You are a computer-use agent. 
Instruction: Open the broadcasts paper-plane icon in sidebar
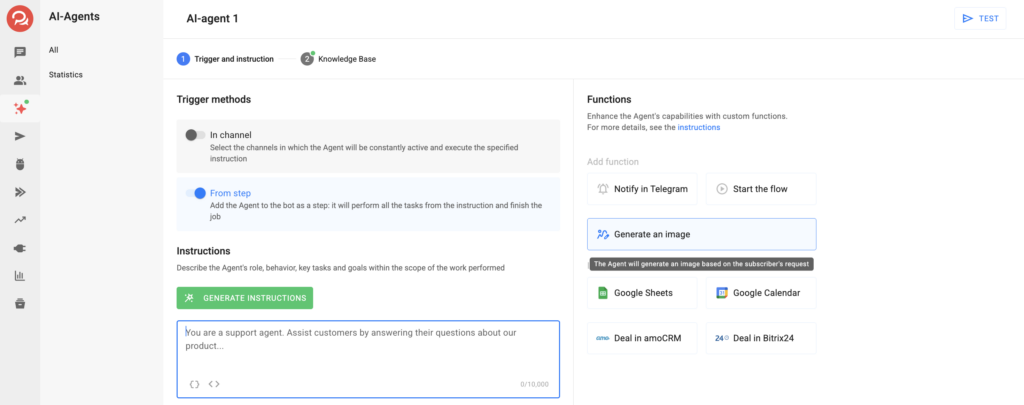[20, 136]
